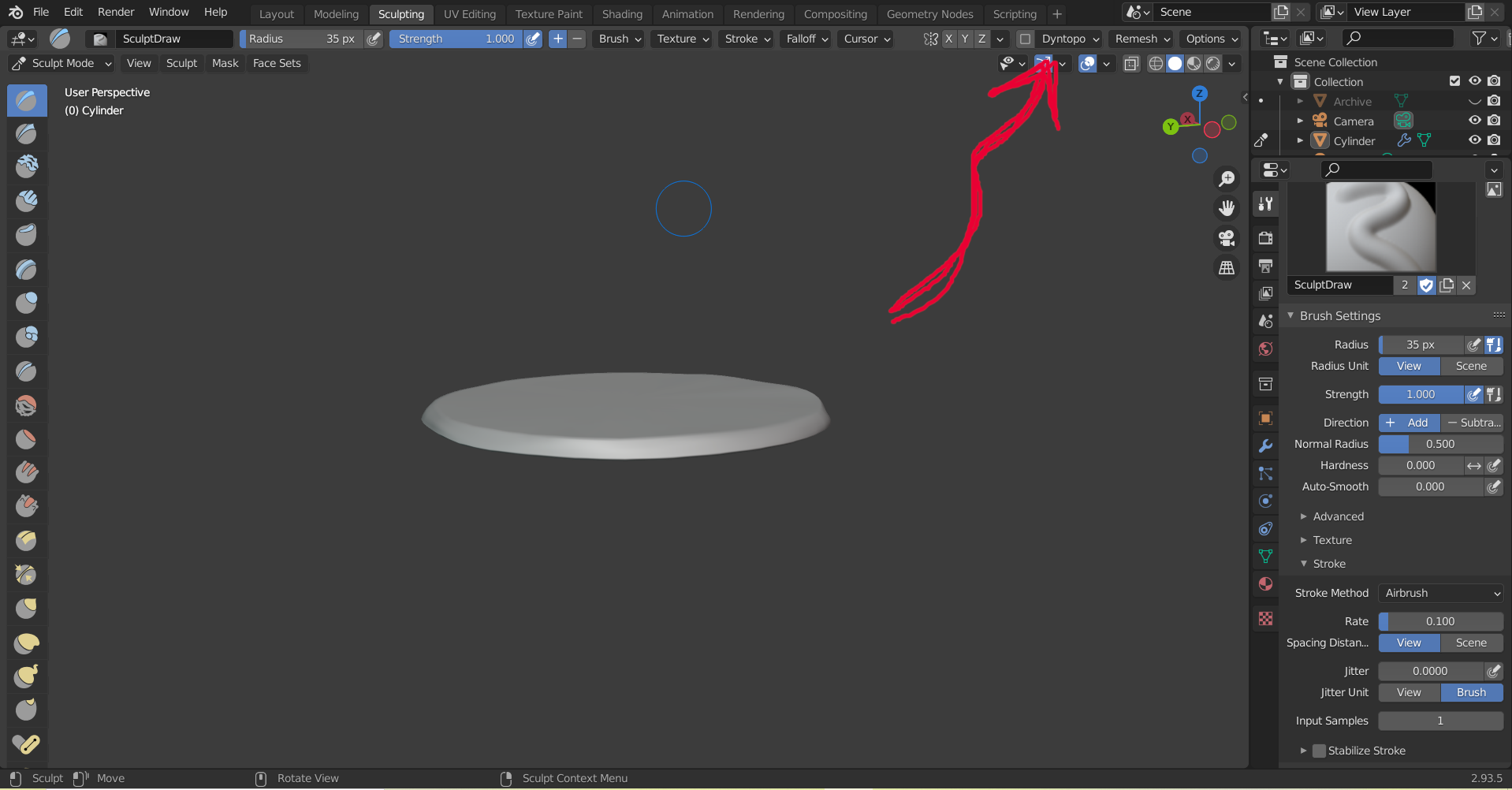Click the pan hand viewport gizmo

point(1227,208)
